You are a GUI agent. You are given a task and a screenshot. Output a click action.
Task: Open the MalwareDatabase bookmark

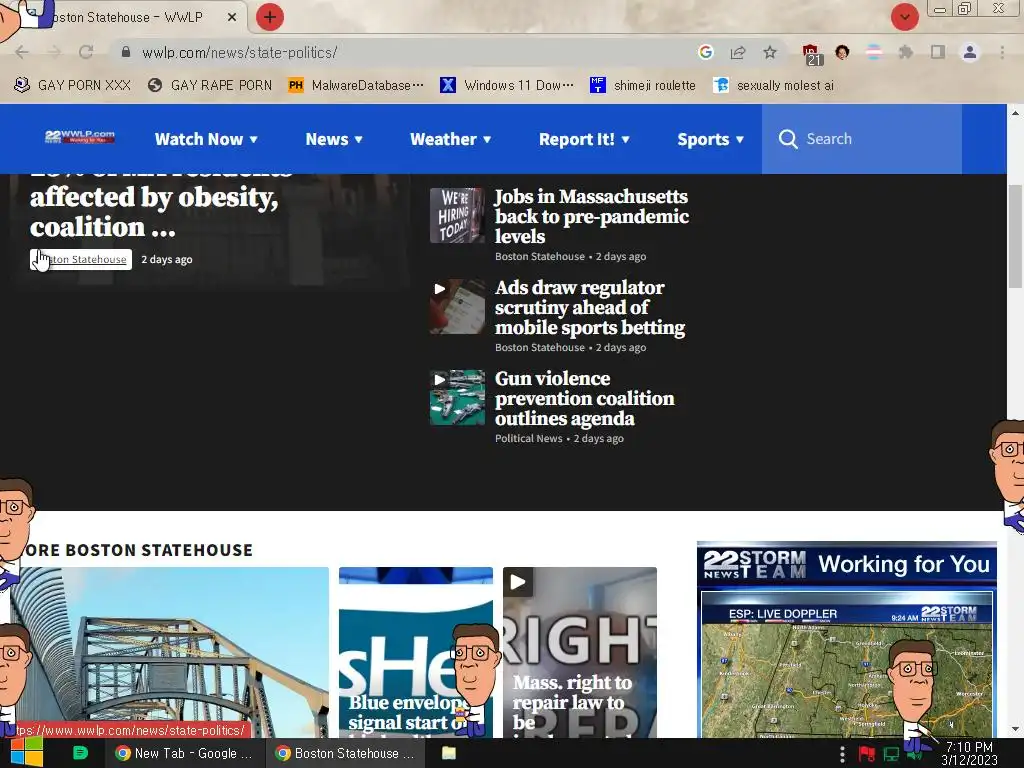[356, 86]
